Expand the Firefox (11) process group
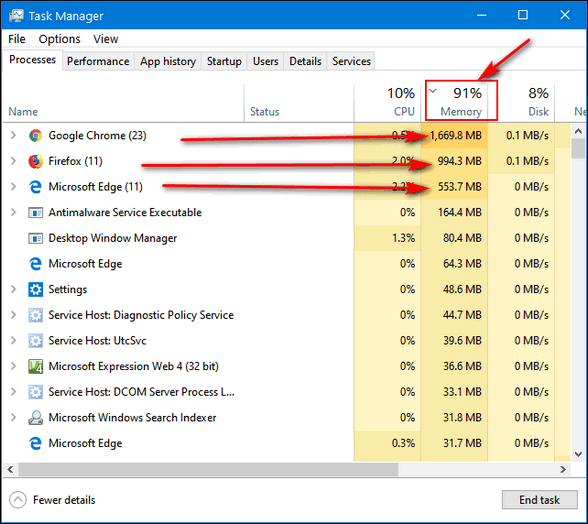Viewport: 588px width, 524px height. click(x=14, y=161)
